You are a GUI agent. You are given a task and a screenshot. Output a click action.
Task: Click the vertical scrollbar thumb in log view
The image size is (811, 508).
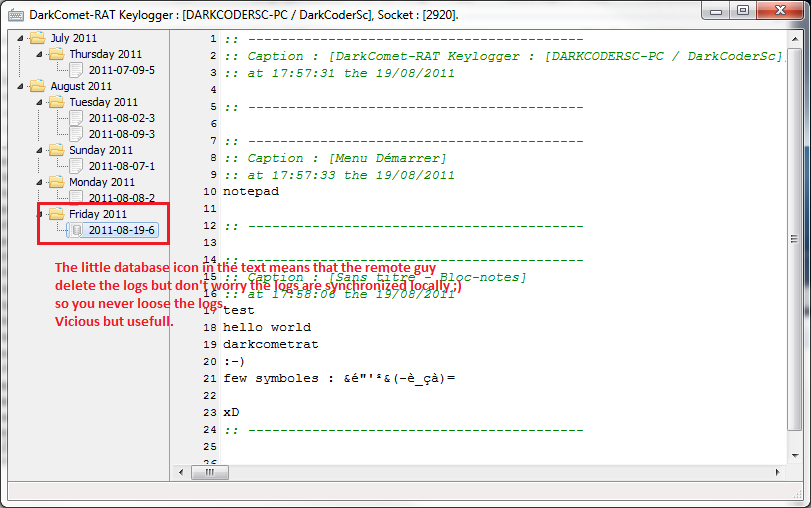[794, 243]
